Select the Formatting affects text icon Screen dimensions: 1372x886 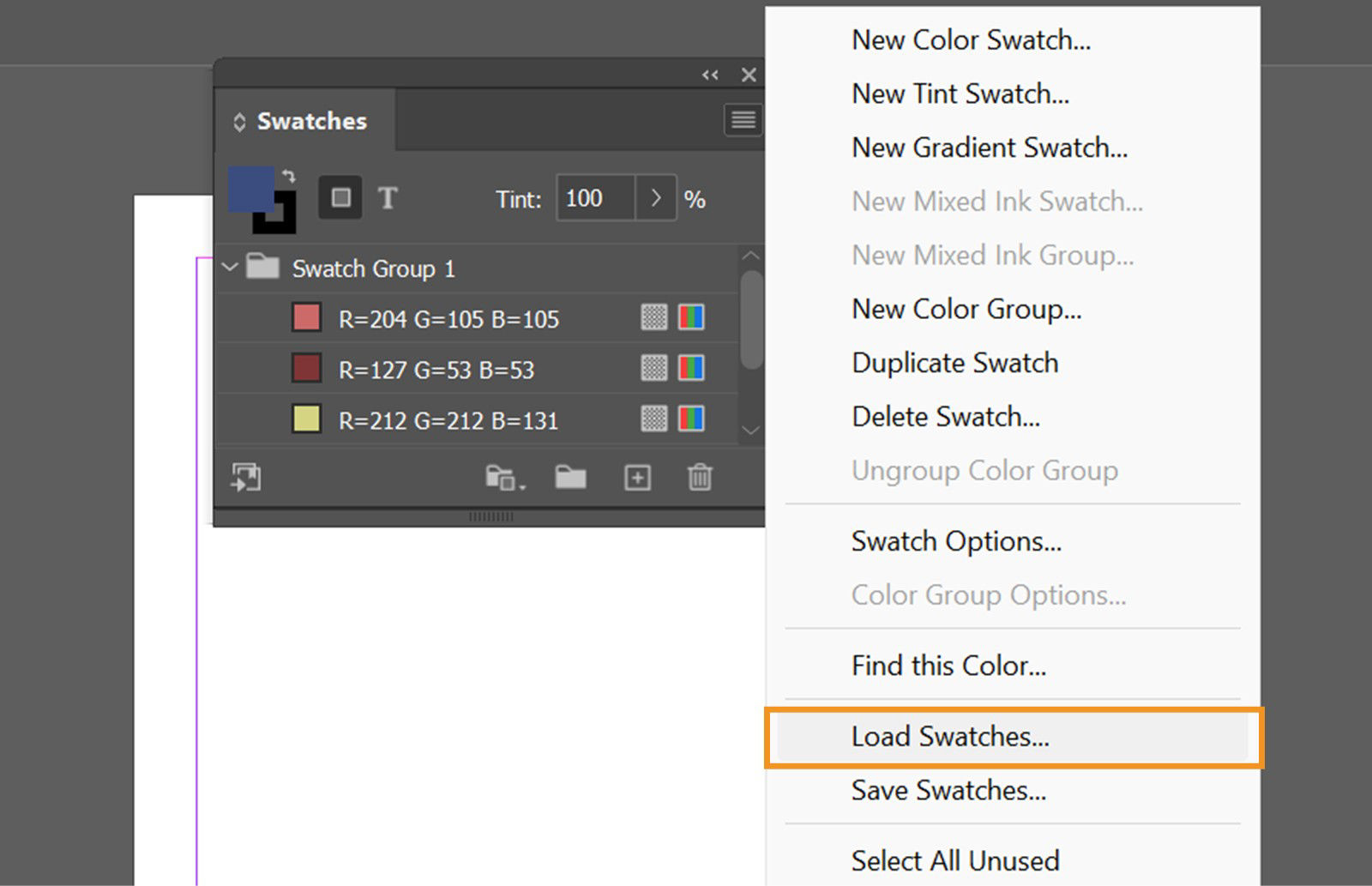(388, 197)
